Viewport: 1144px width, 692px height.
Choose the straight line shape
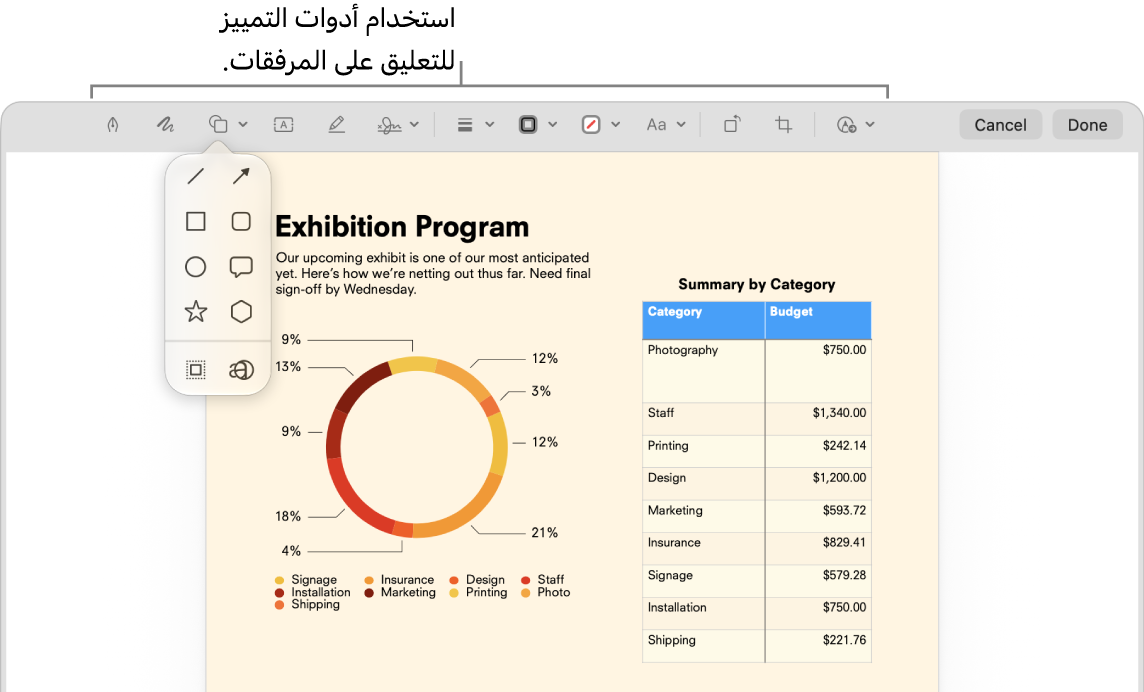point(196,176)
